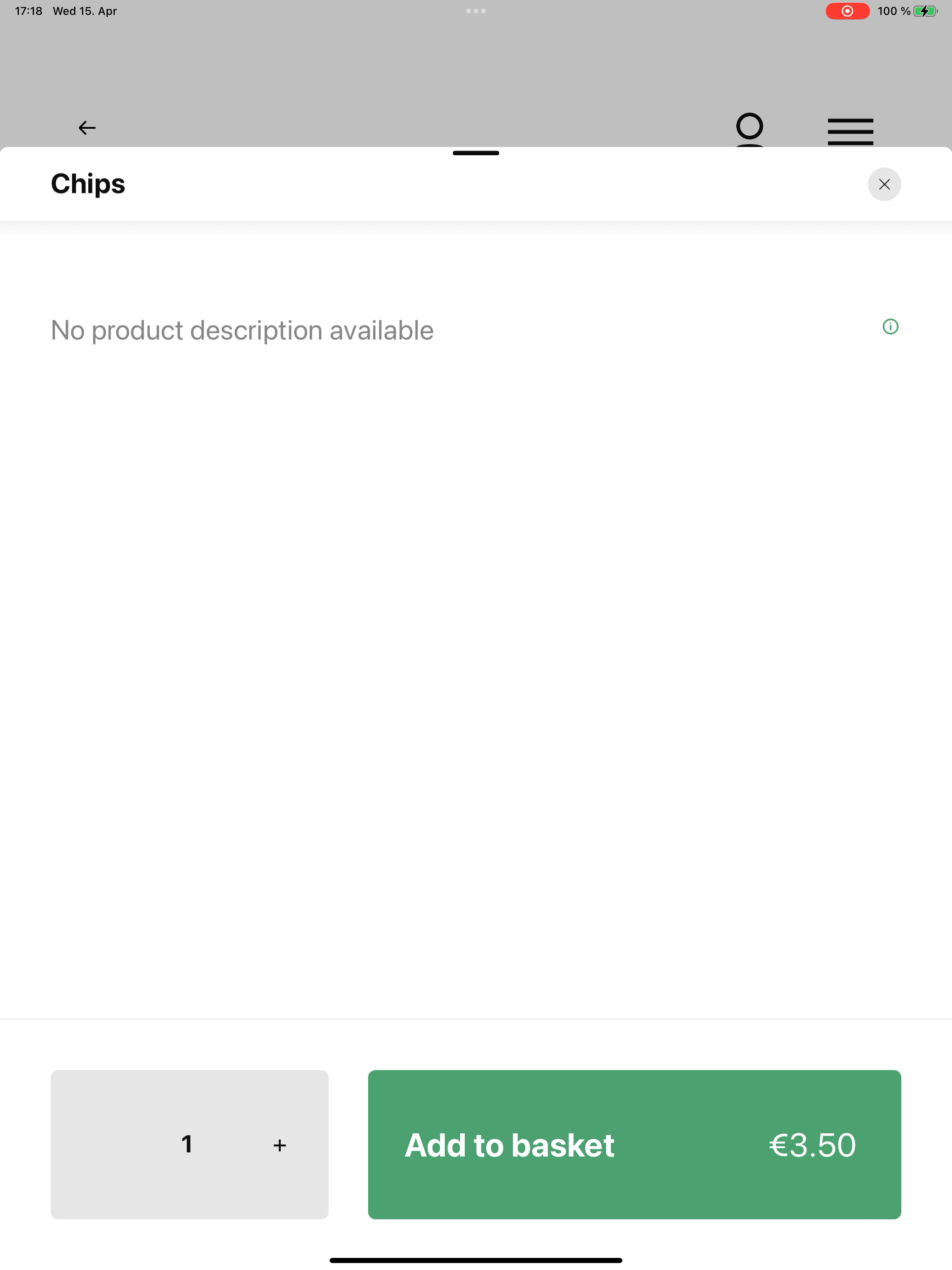Go back using the left arrow
952x1270 pixels.
click(x=87, y=127)
